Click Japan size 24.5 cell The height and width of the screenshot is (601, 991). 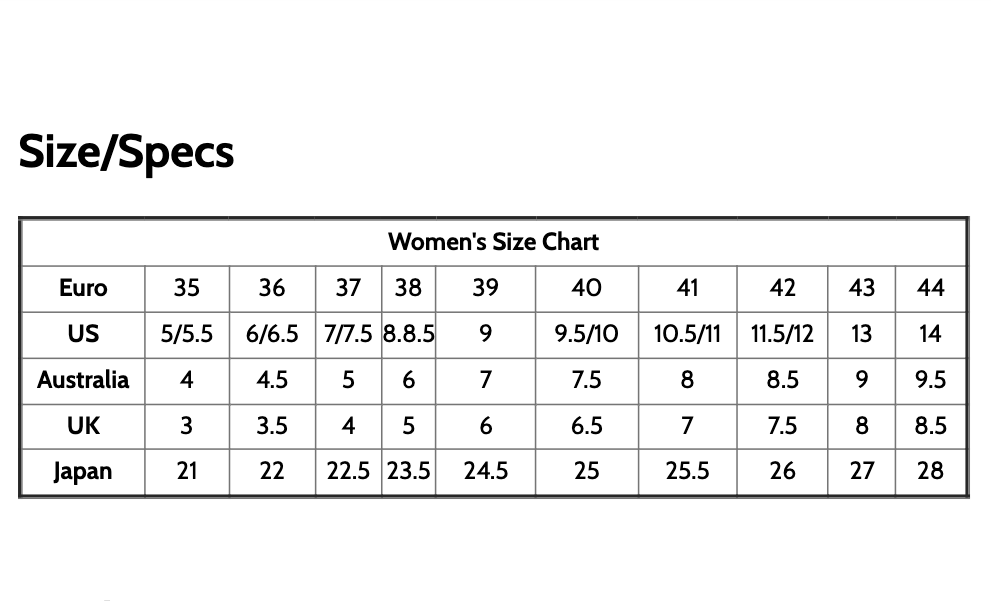(485, 471)
